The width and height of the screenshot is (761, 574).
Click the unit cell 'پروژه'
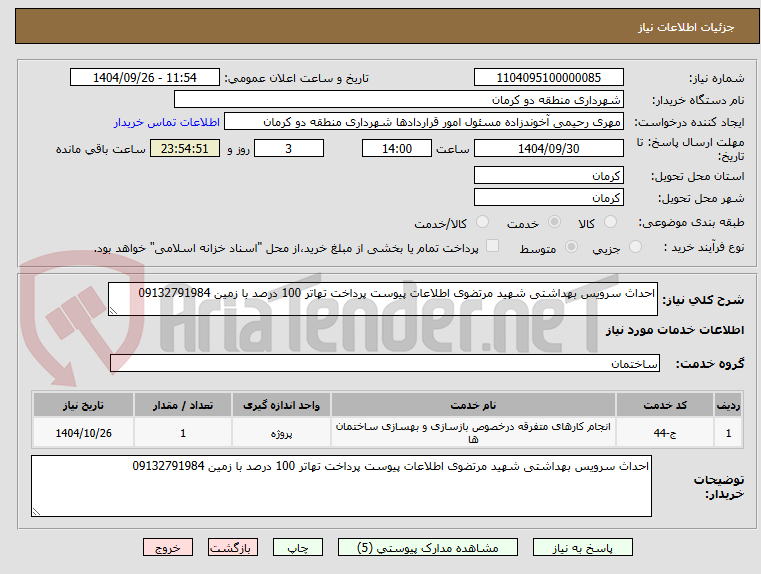click(x=281, y=432)
